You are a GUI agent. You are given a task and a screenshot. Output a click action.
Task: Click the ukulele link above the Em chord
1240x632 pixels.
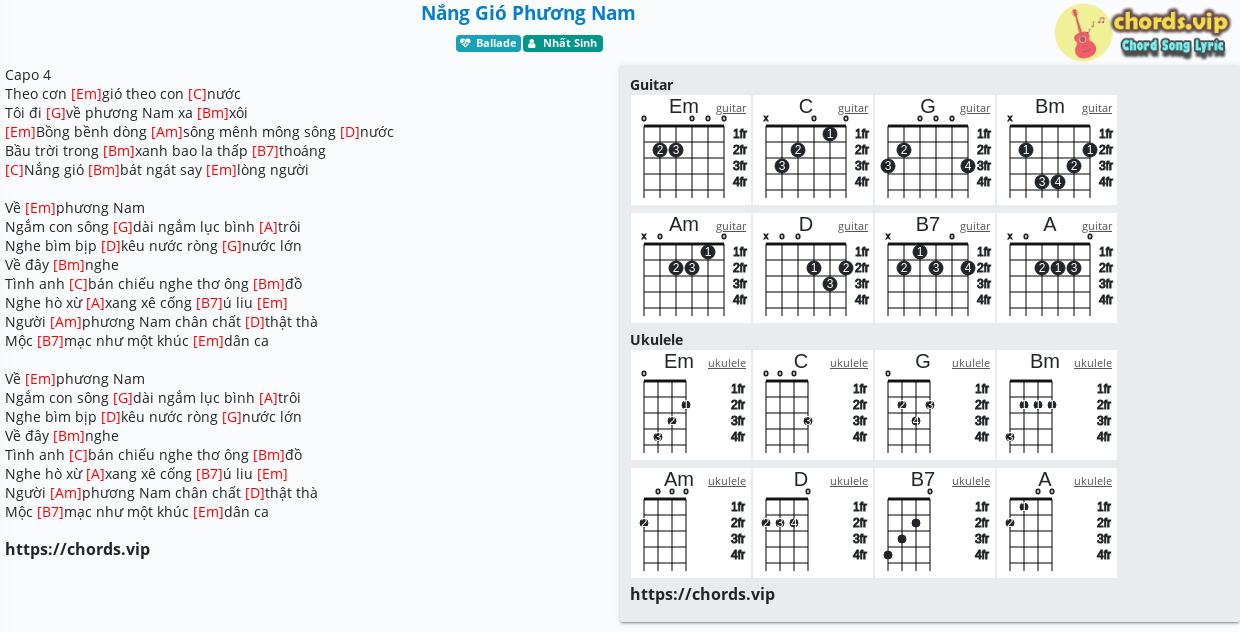[727, 363]
